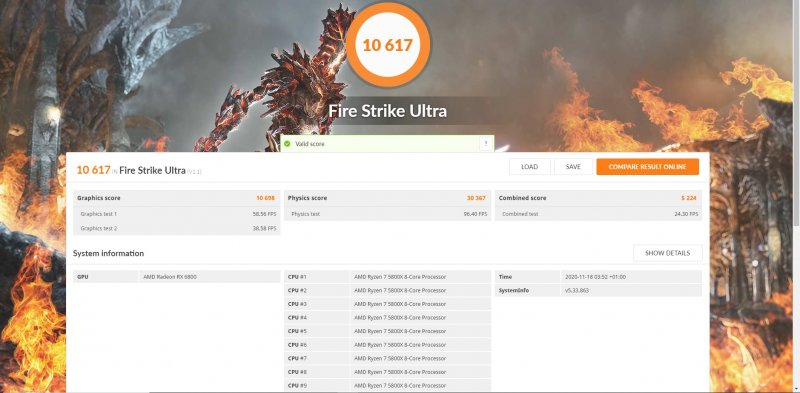The height and width of the screenshot is (393, 800).
Task: Click the CPU #5 row
Action: (387, 331)
